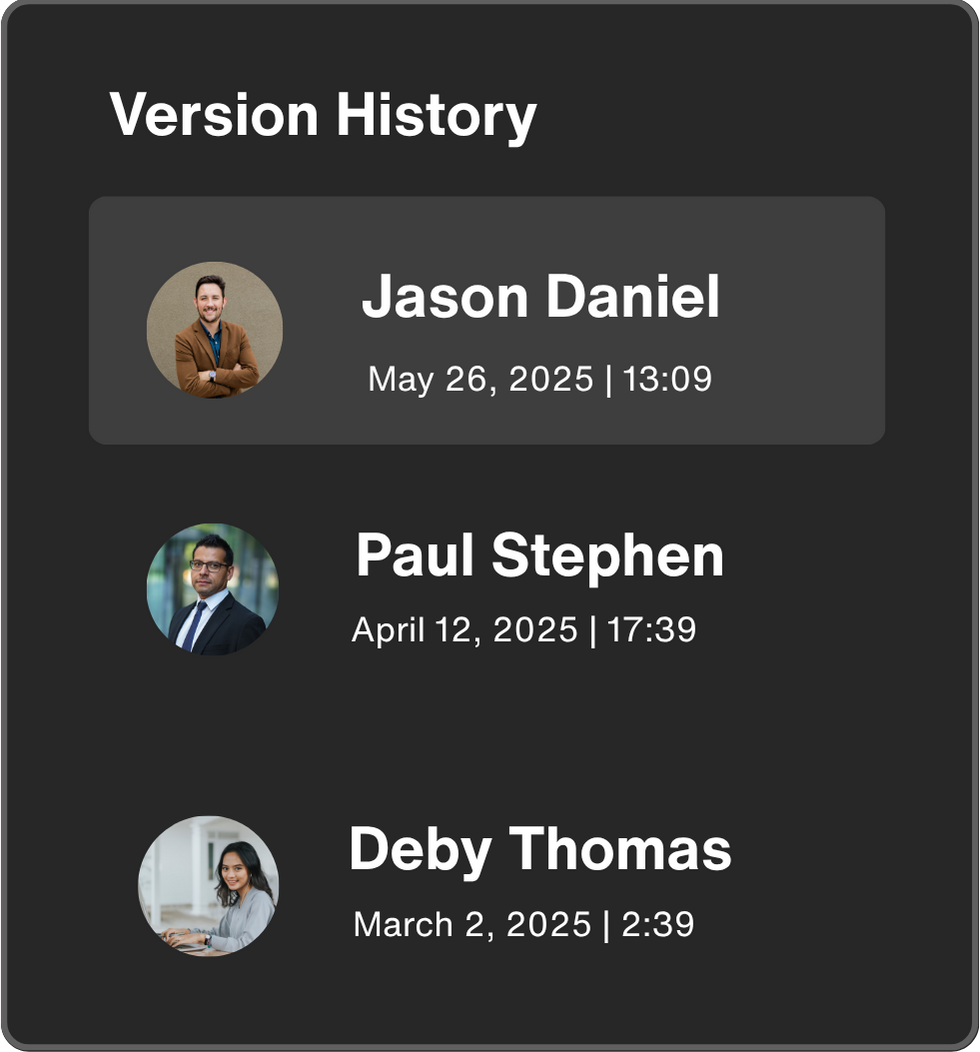Click Deby Thomas's profile avatar
This screenshot has width=980, height=1052.
tap(209, 885)
